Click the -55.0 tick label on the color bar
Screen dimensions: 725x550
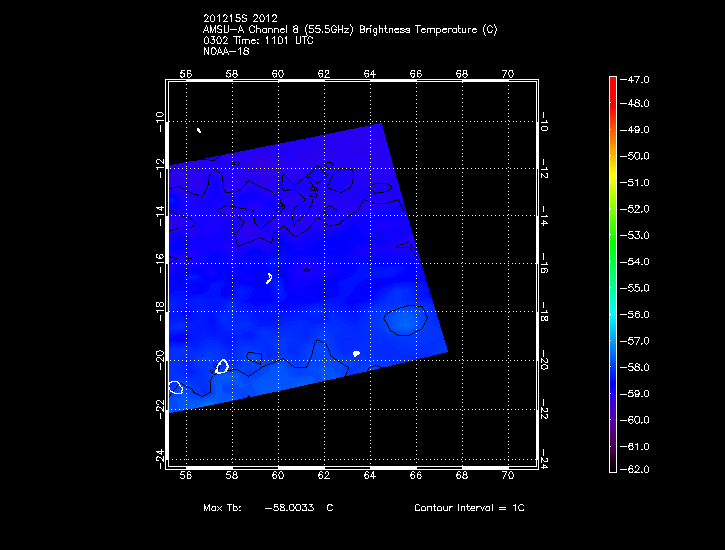tap(638, 288)
